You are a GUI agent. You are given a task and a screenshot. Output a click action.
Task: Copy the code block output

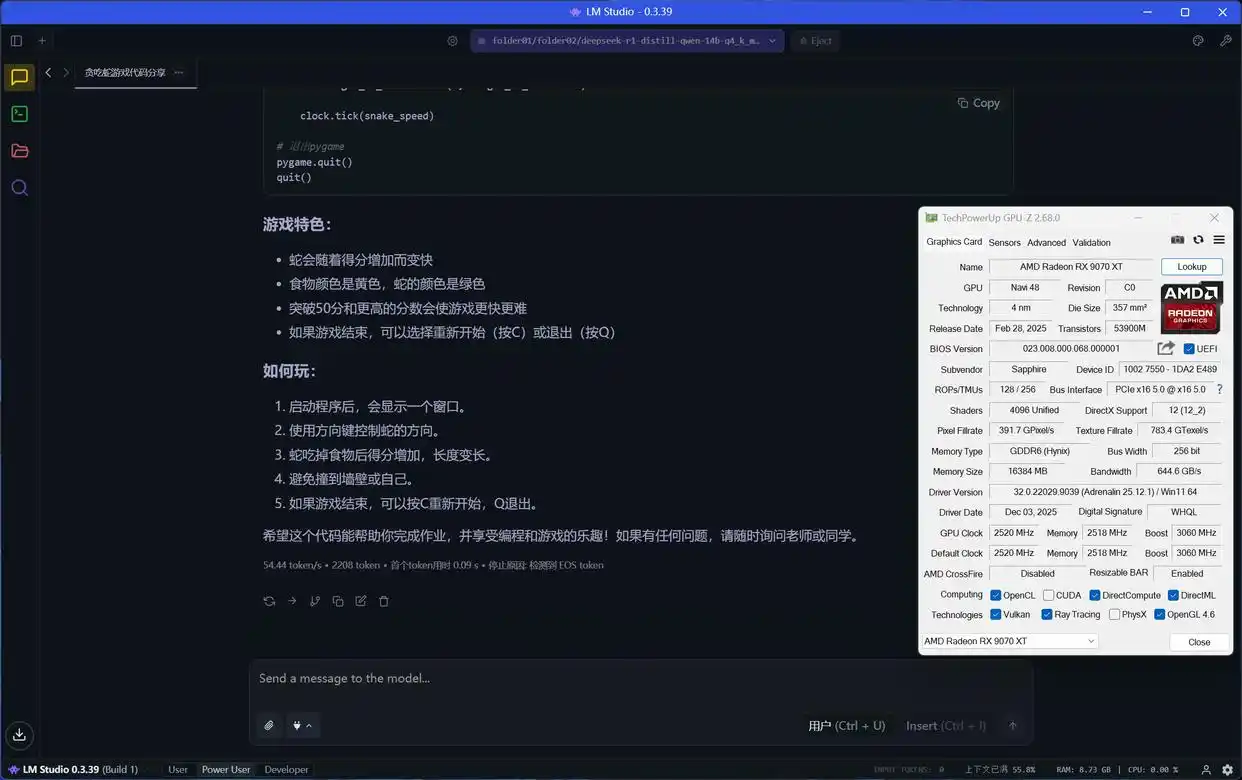coord(978,102)
